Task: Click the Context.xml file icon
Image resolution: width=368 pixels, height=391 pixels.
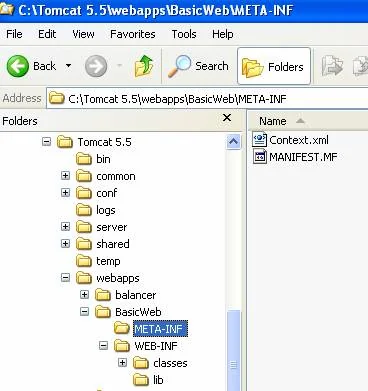Action: coord(260,140)
